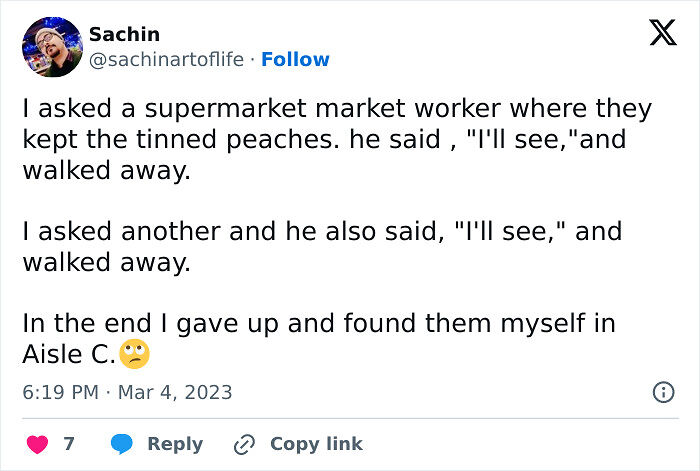The image size is (700, 471).
Task: Follow Sachin using the Follow link
Action: [295, 60]
